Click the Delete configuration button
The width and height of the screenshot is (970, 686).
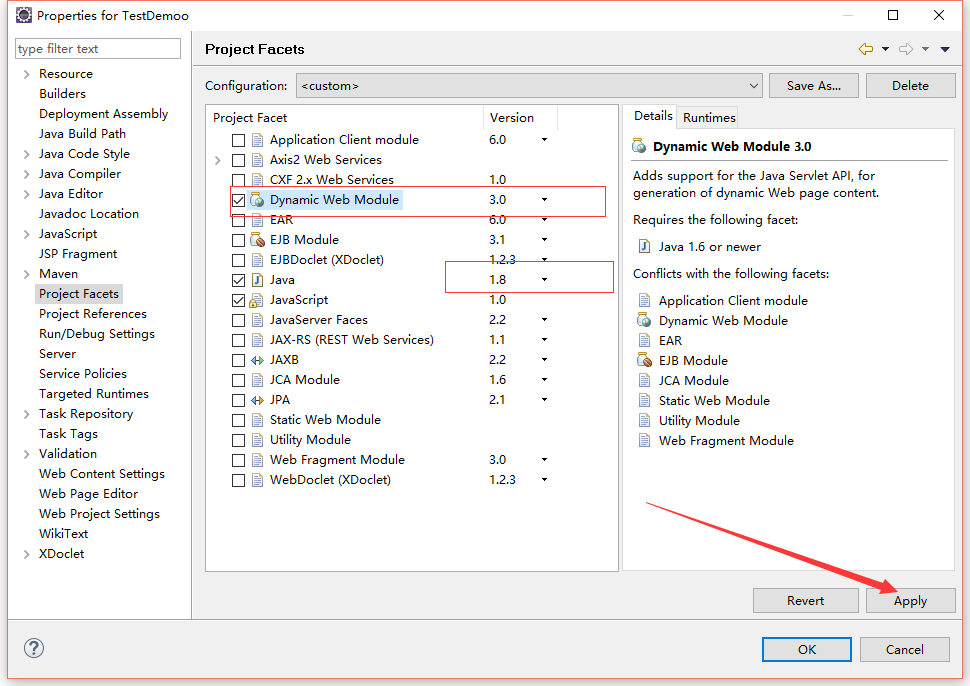pos(910,86)
